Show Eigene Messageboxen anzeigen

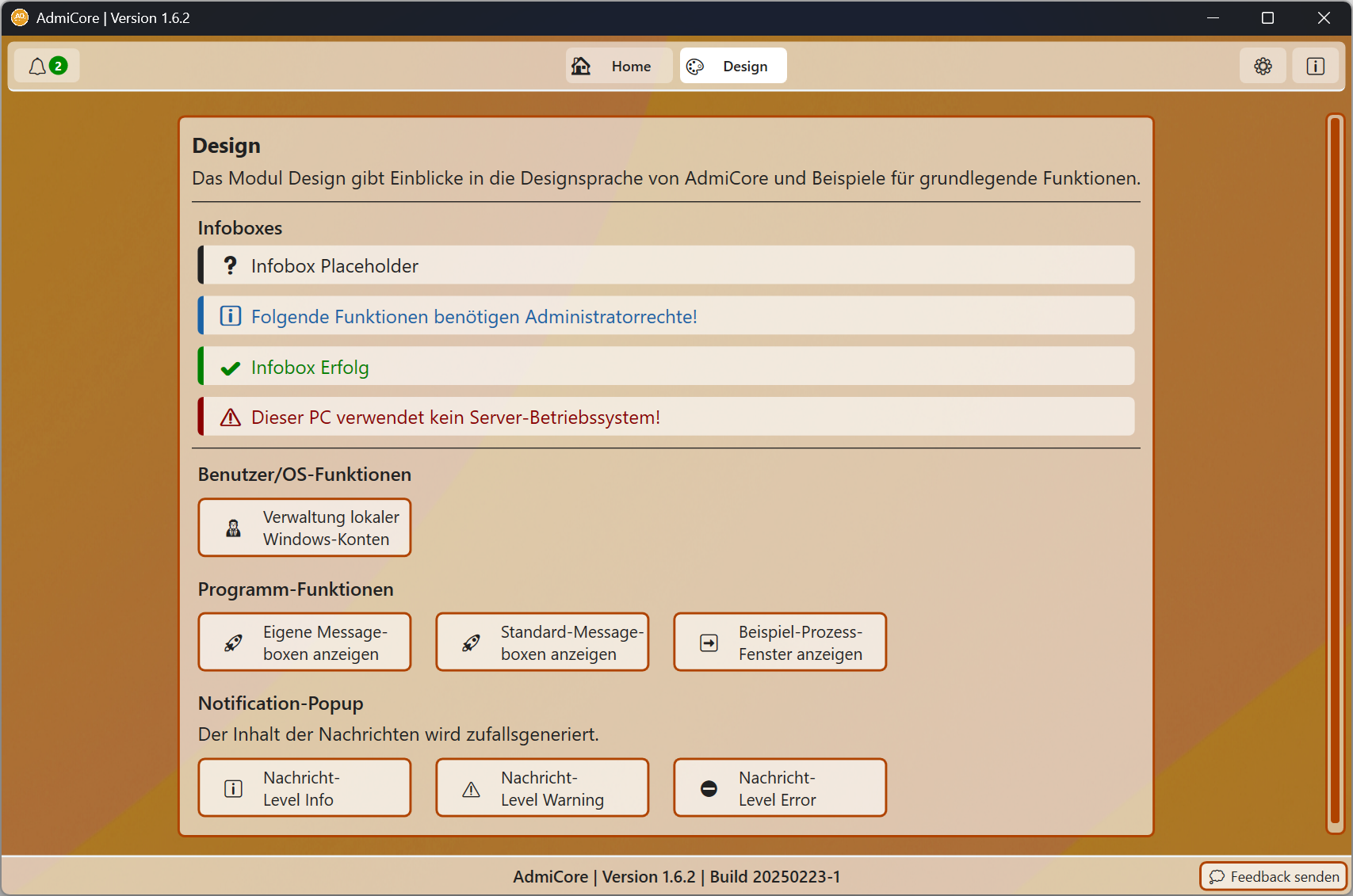(x=304, y=642)
